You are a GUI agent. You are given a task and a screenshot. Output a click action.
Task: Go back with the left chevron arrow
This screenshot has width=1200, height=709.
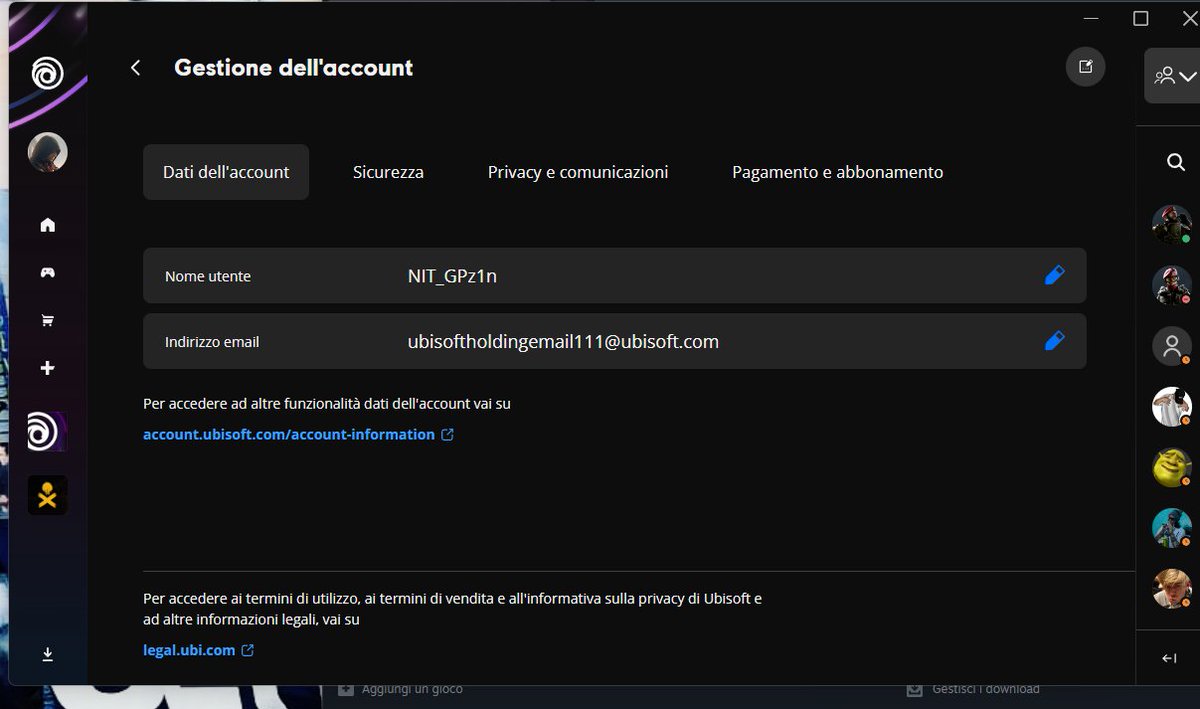(136, 68)
